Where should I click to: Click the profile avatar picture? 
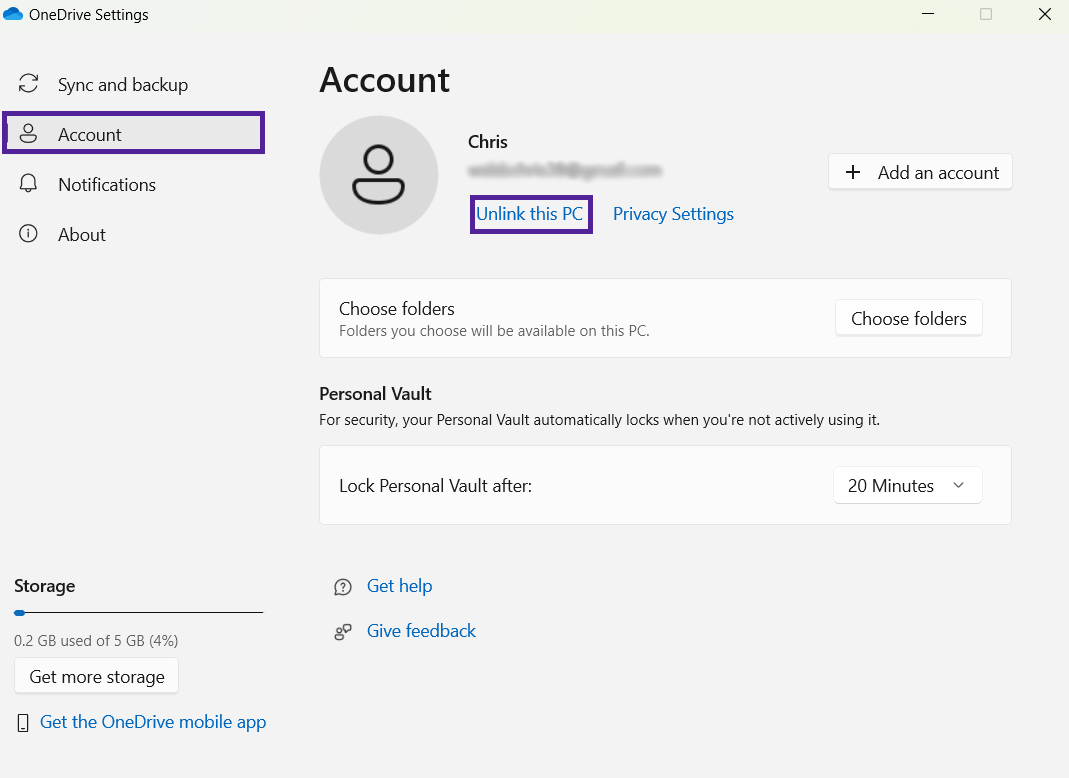click(x=378, y=175)
